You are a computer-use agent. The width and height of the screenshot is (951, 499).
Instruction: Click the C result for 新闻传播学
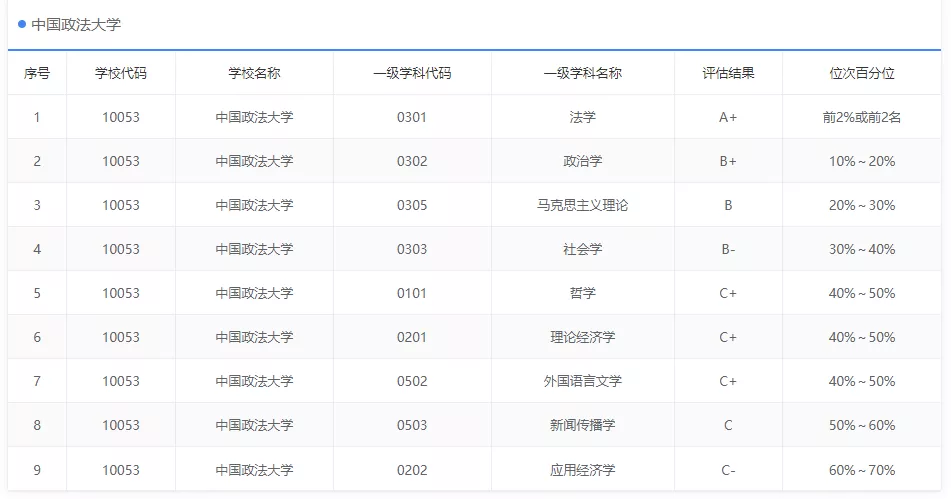(x=728, y=425)
